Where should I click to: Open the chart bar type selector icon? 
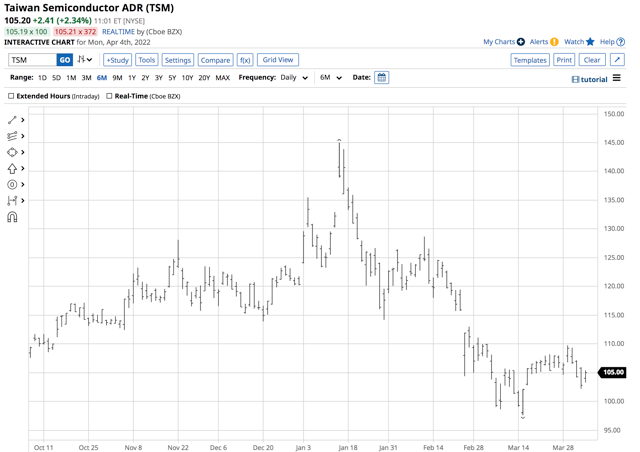pos(85,60)
